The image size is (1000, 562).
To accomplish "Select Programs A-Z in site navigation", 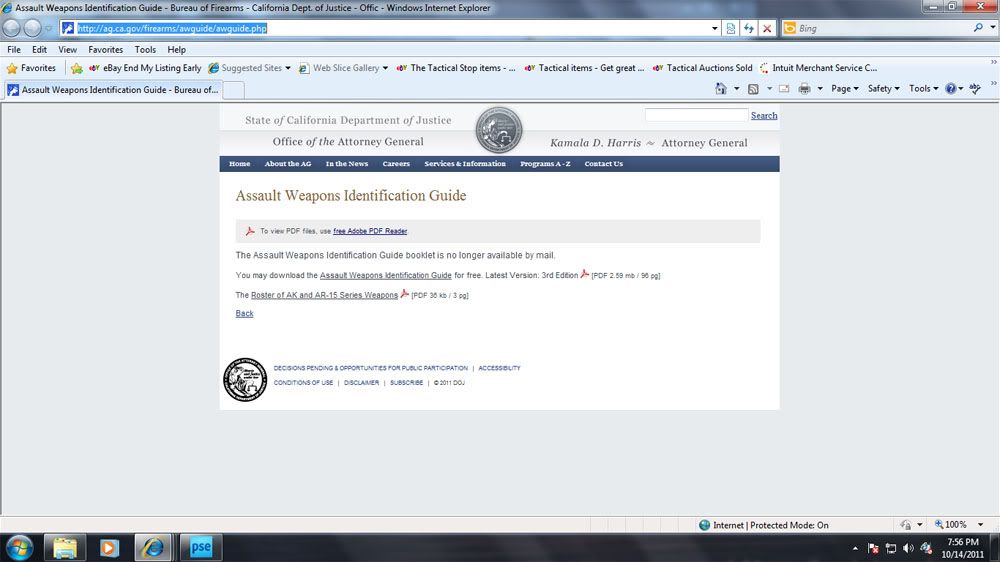I will point(545,164).
